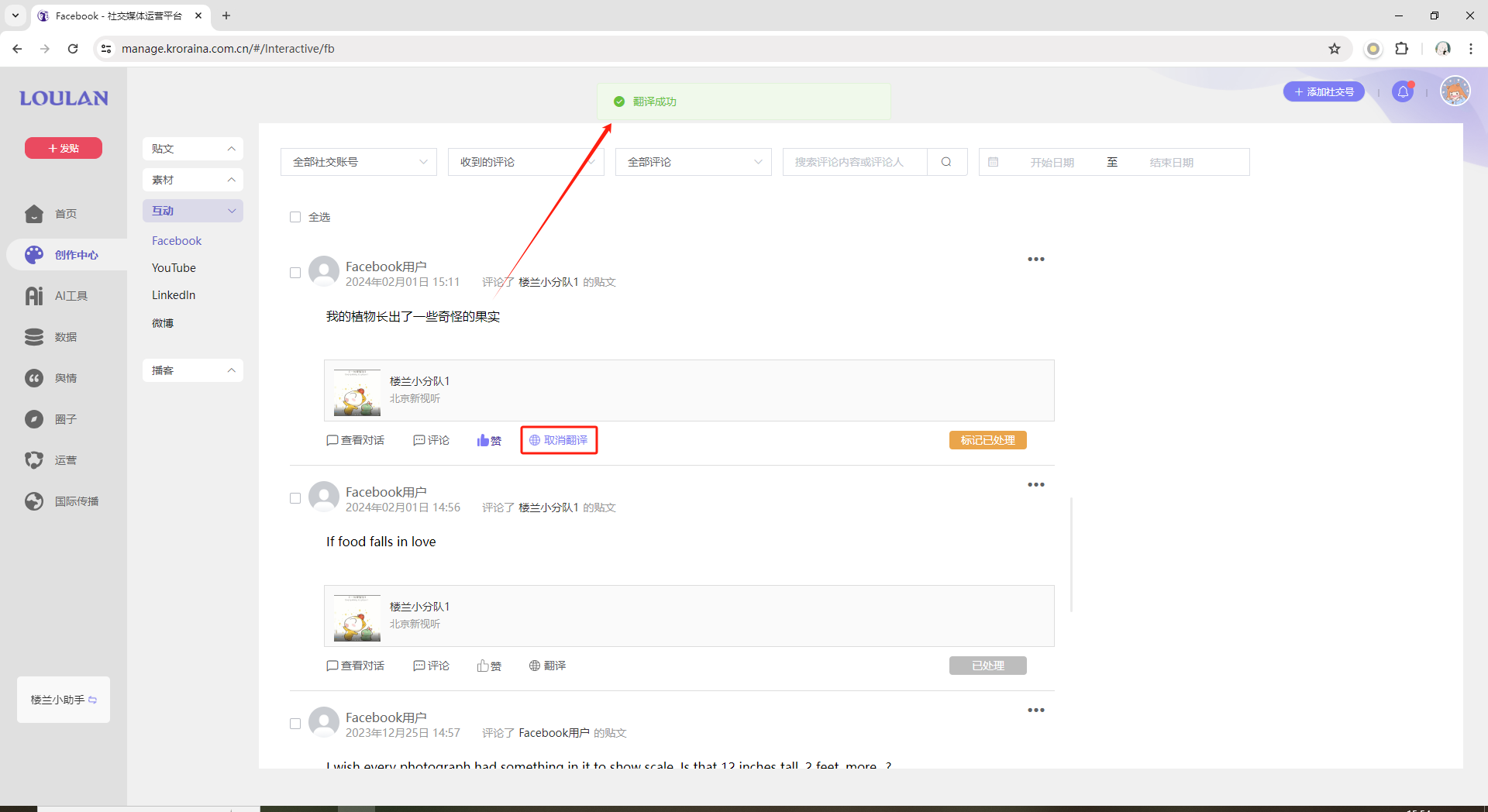Click 查看对话 under 我的植物 comment
Viewport: 1488px width, 812px height.
(x=356, y=440)
